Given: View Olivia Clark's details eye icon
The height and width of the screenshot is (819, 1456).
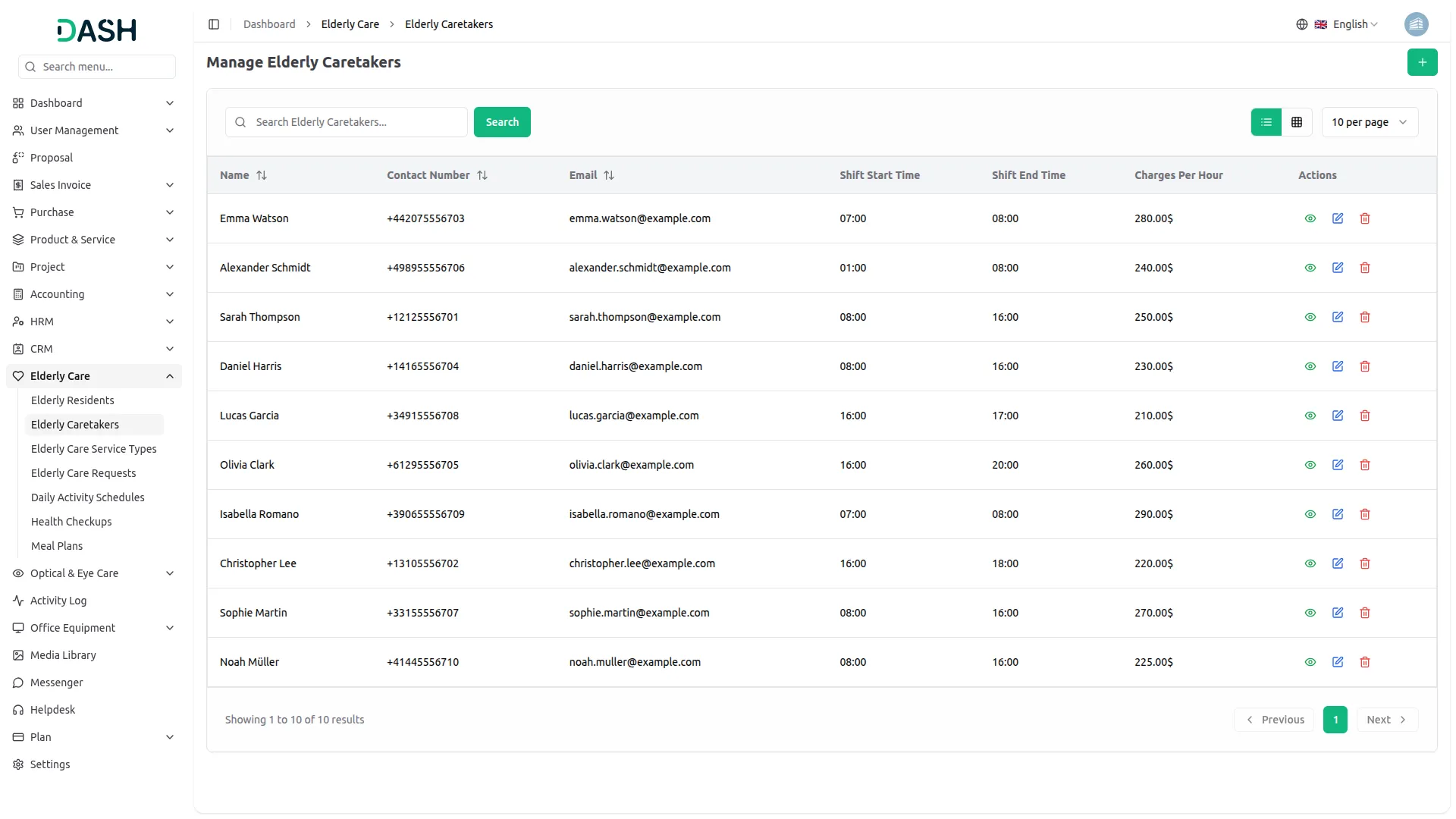Looking at the screenshot, I should pyautogui.click(x=1310, y=465).
